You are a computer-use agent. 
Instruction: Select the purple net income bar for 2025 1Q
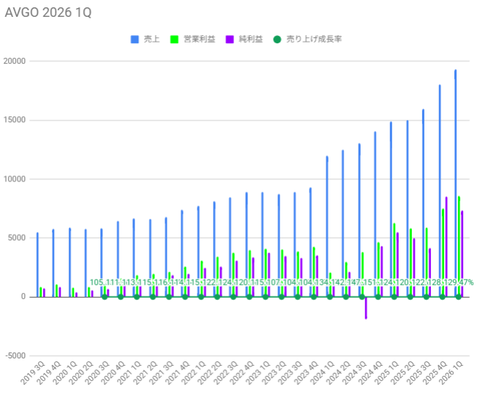pos(397,265)
